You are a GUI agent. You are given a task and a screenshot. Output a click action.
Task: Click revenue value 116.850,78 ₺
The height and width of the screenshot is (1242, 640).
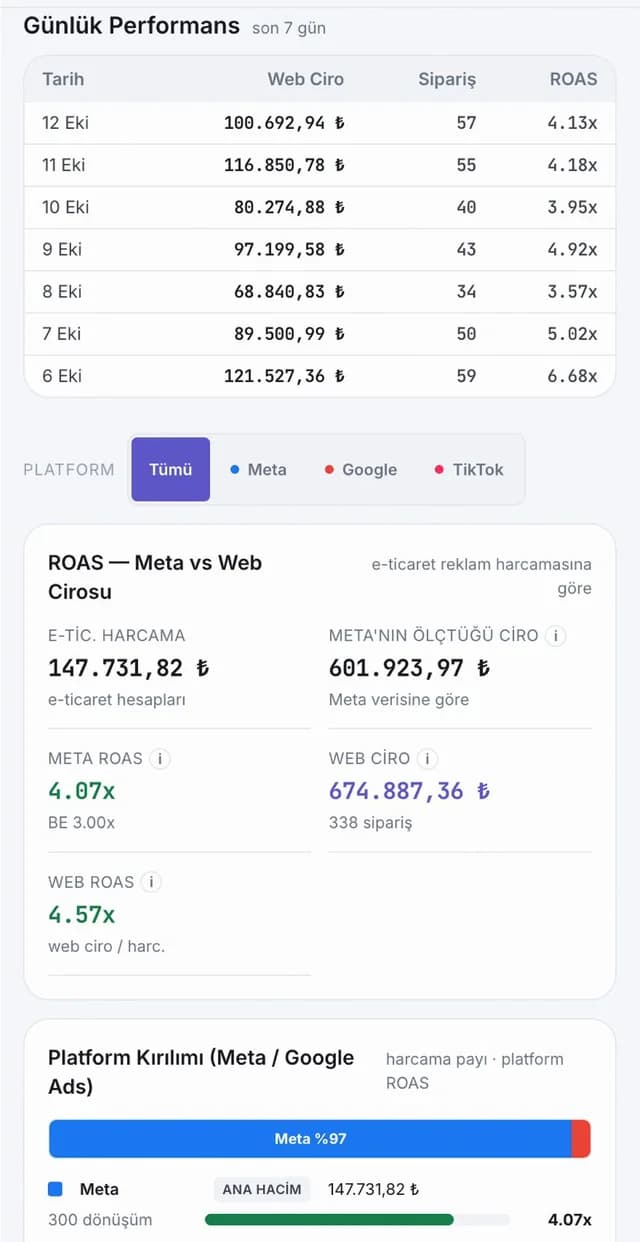pyautogui.click(x=284, y=165)
